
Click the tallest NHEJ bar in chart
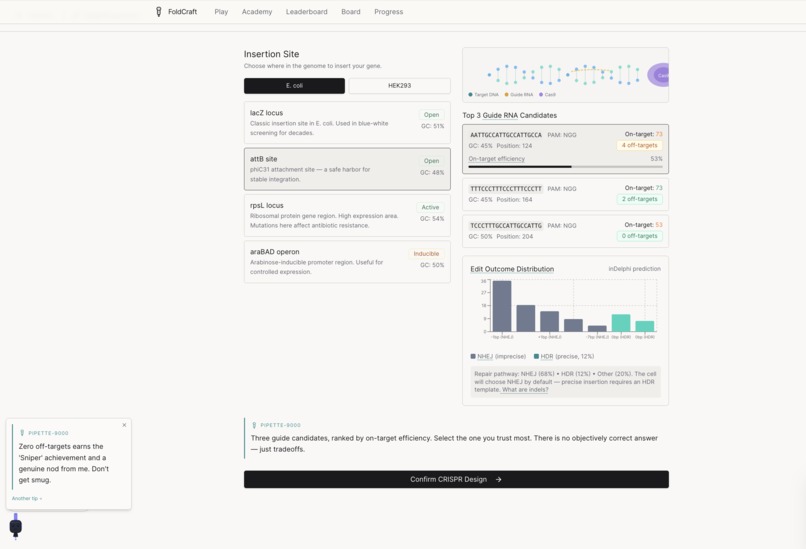tap(502, 306)
